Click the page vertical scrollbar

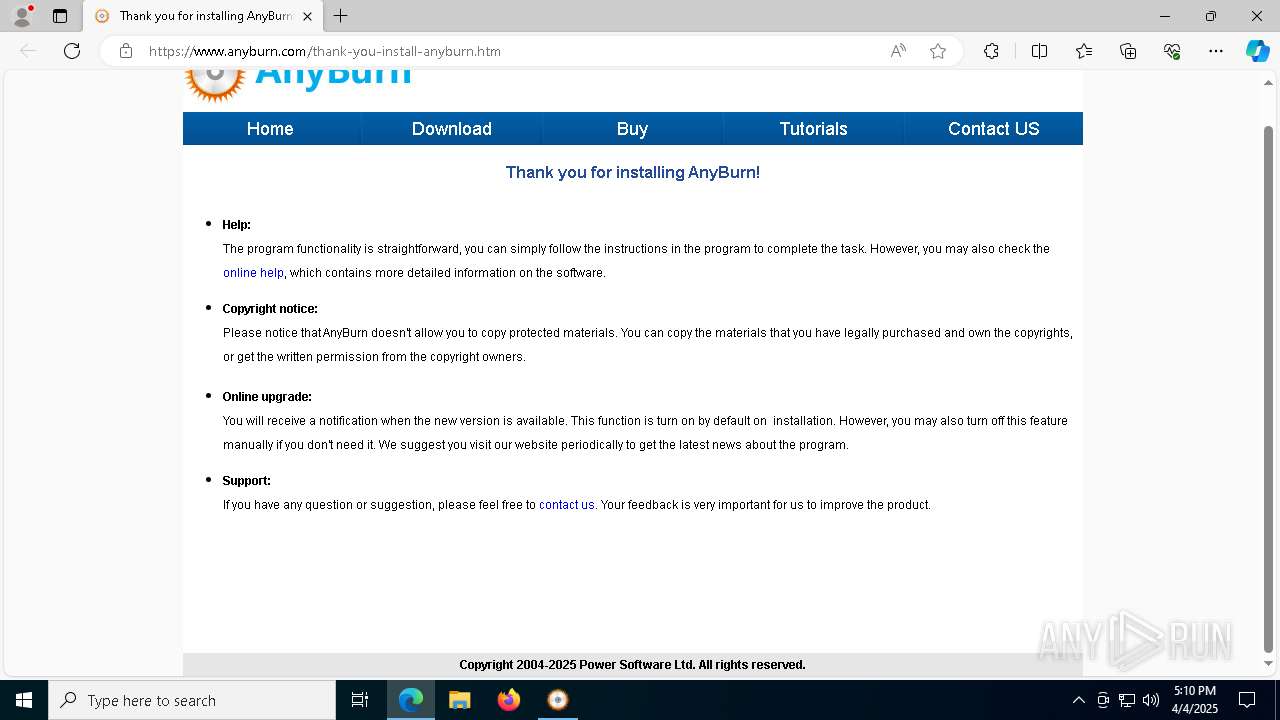coord(1268,390)
